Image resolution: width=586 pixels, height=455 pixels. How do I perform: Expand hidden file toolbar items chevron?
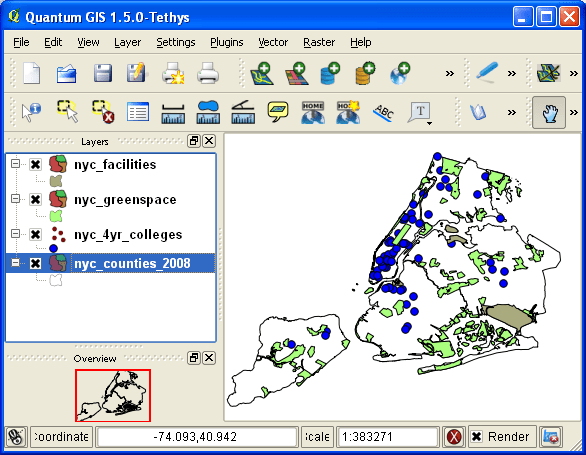click(450, 74)
